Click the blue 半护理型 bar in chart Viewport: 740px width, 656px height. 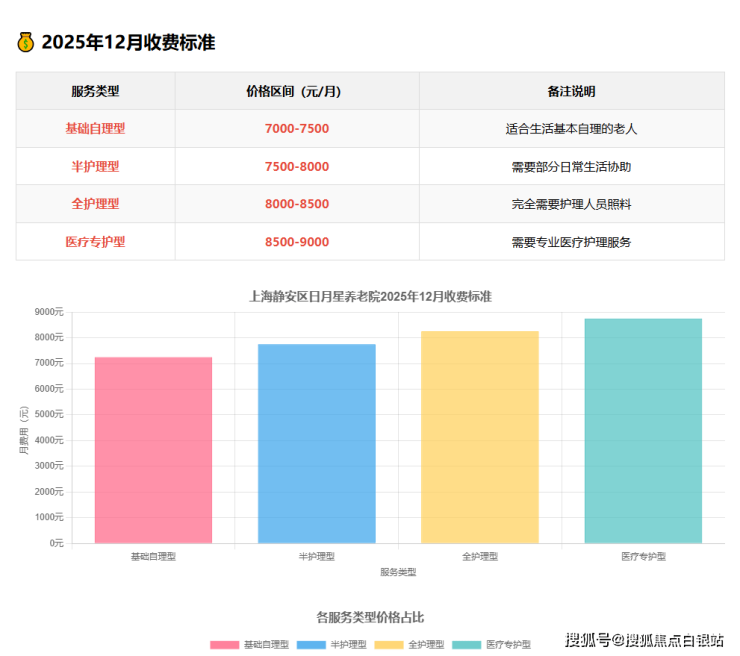click(x=316, y=443)
